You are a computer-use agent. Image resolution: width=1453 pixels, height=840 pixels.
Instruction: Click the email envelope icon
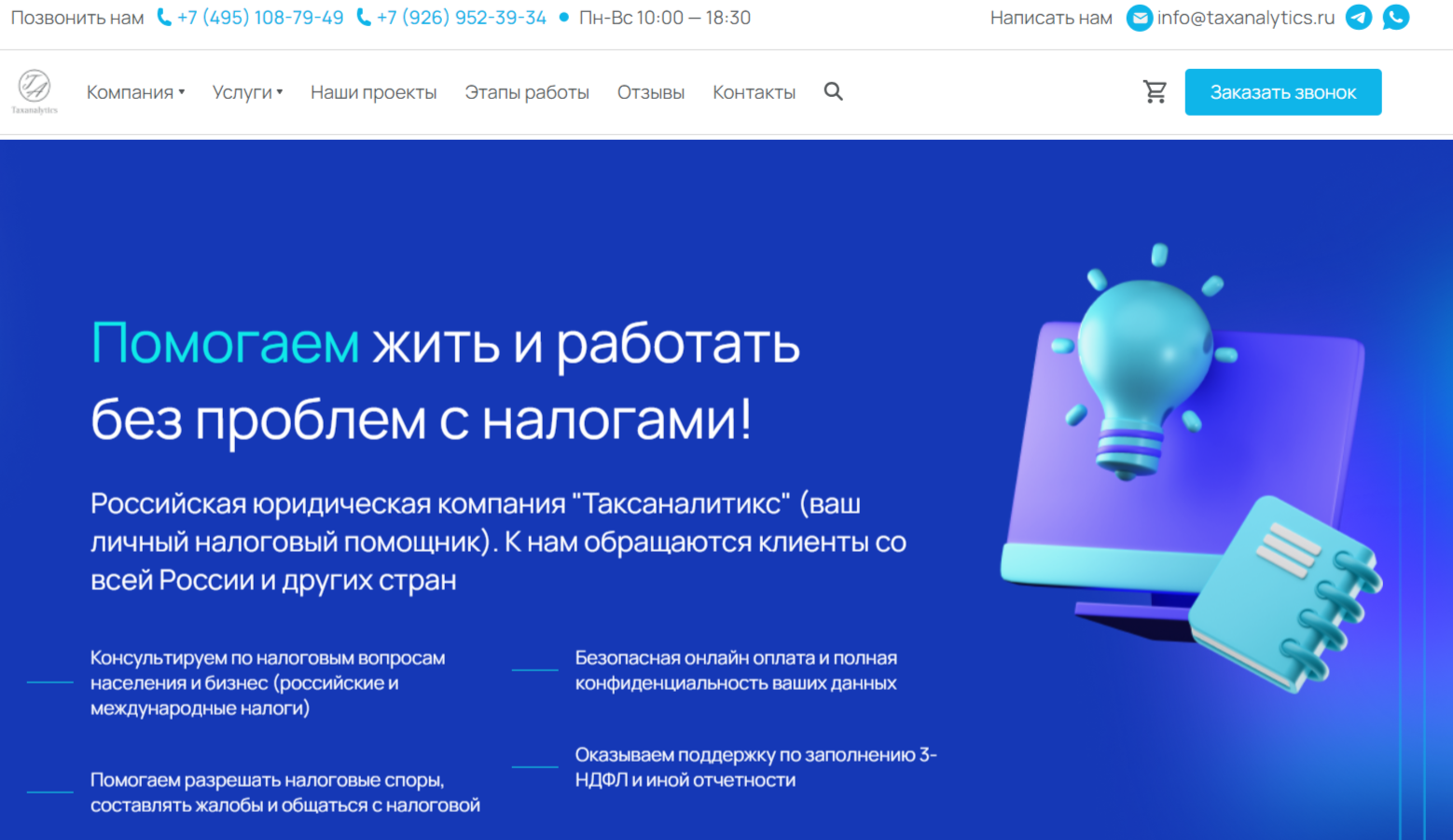click(1139, 18)
